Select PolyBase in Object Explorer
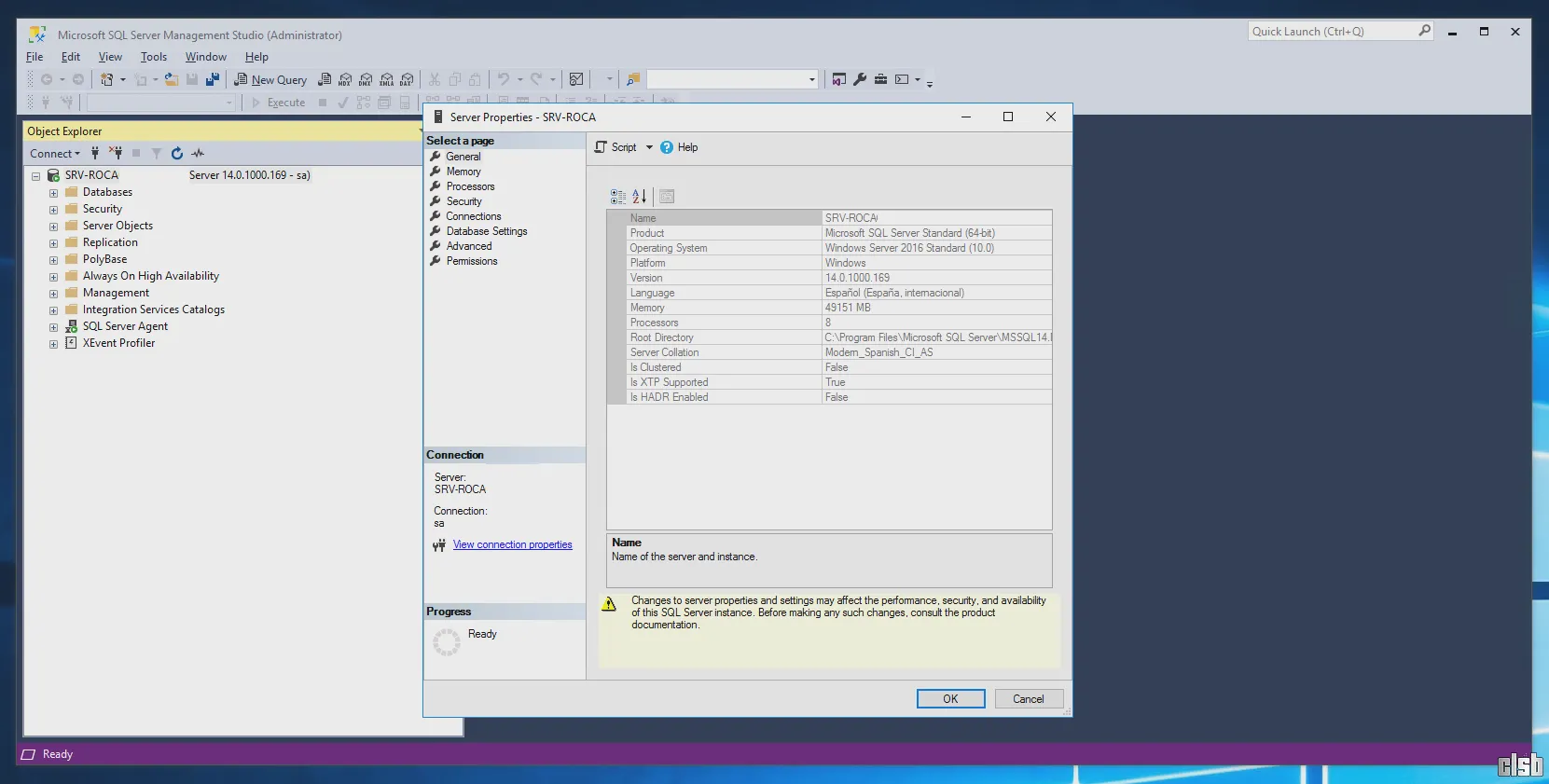This screenshot has width=1549, height=784. pyautogui.click(x=104, y=259)
